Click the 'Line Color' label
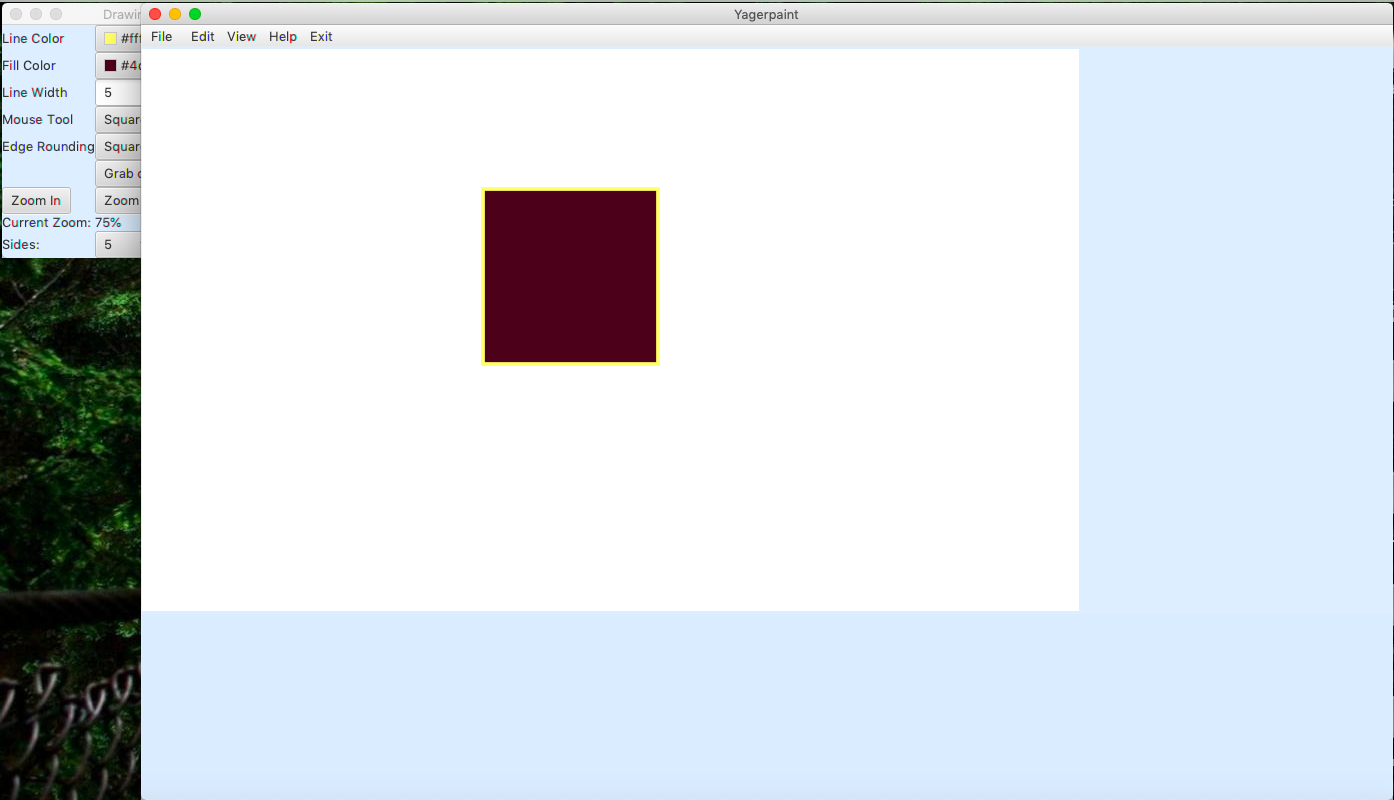Viewport: 1394px width, 800px height. pyautogui.click(x=33, y=39)
